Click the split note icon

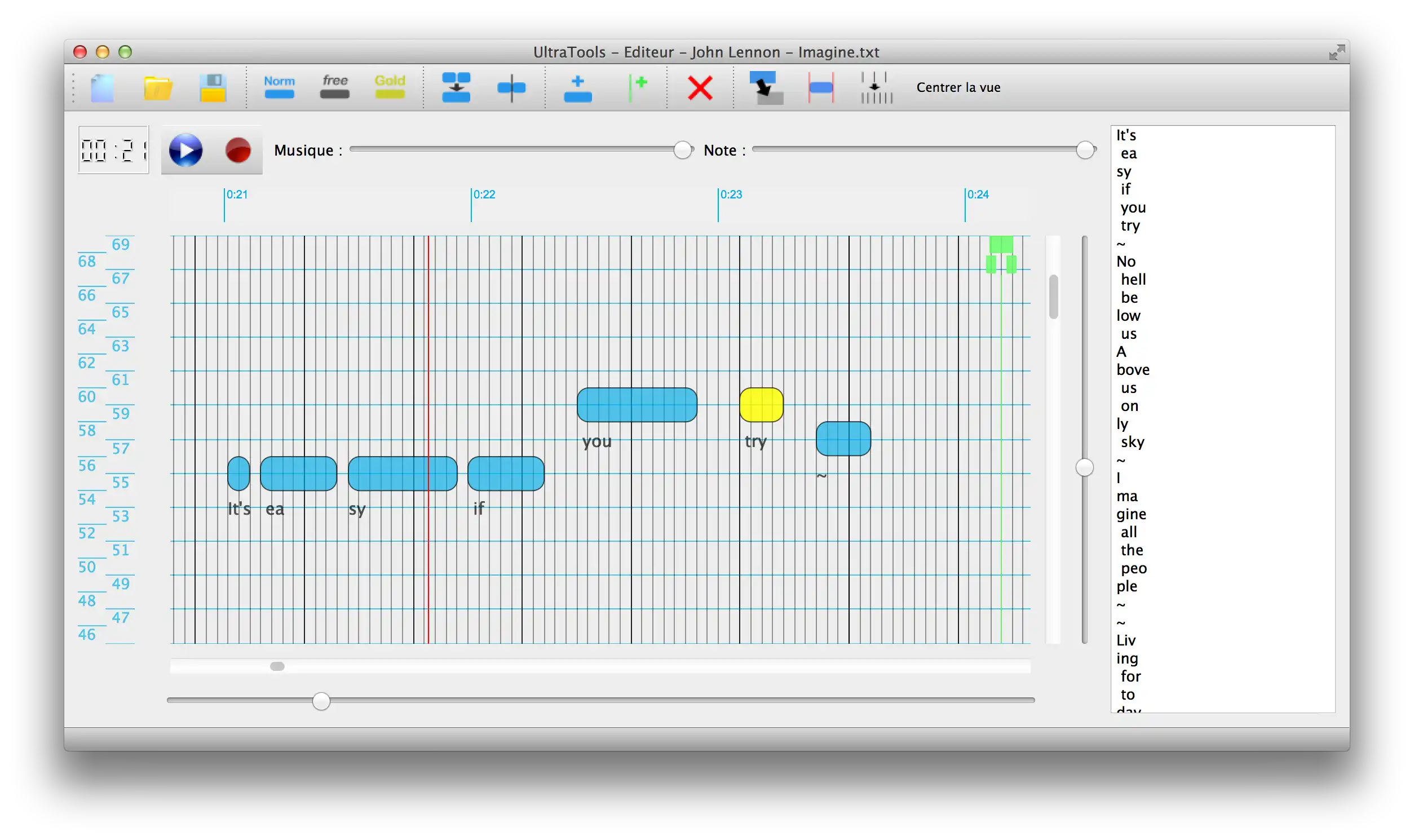tap(511, 88)
